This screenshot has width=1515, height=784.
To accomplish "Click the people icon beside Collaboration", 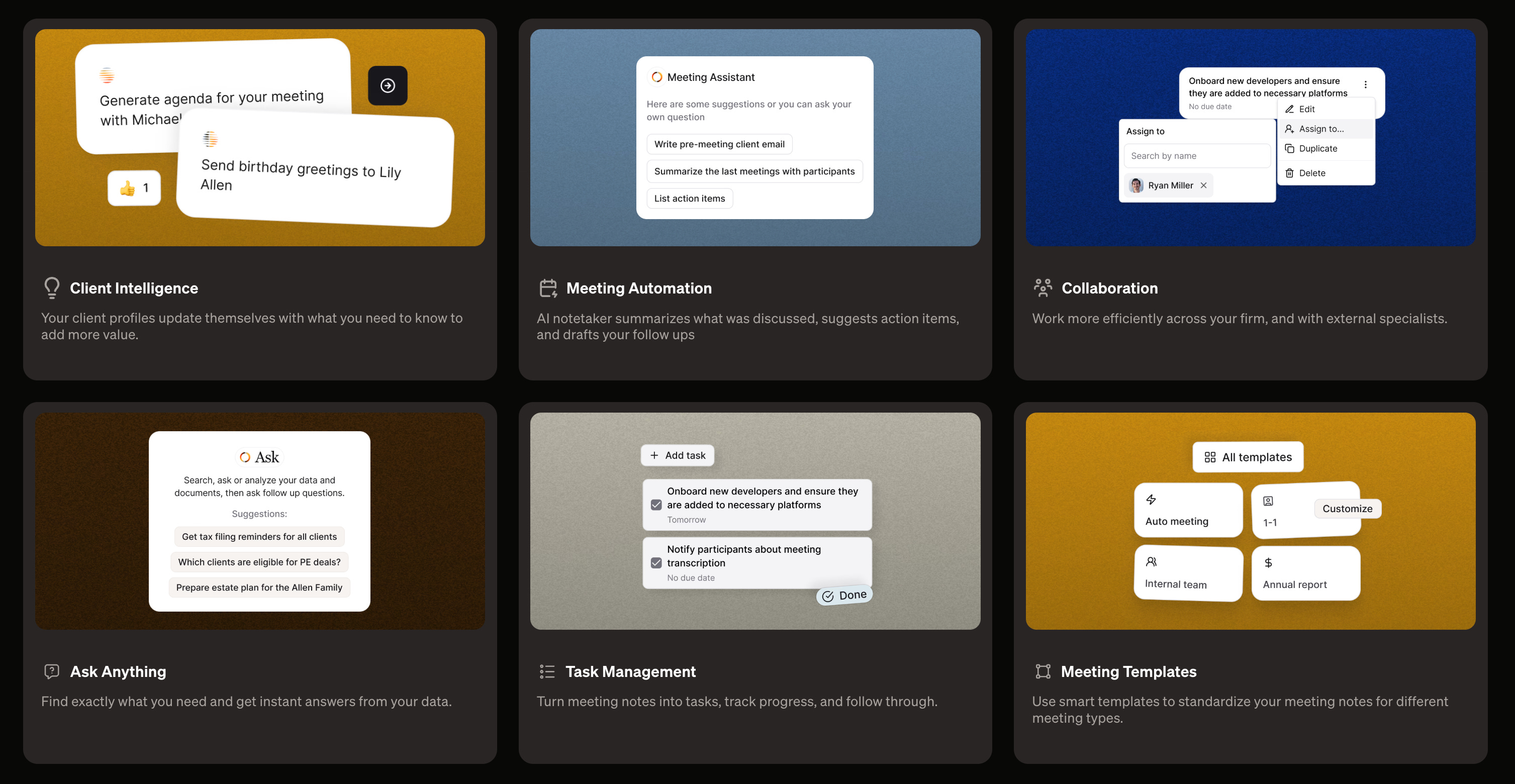I will 1043,287.
